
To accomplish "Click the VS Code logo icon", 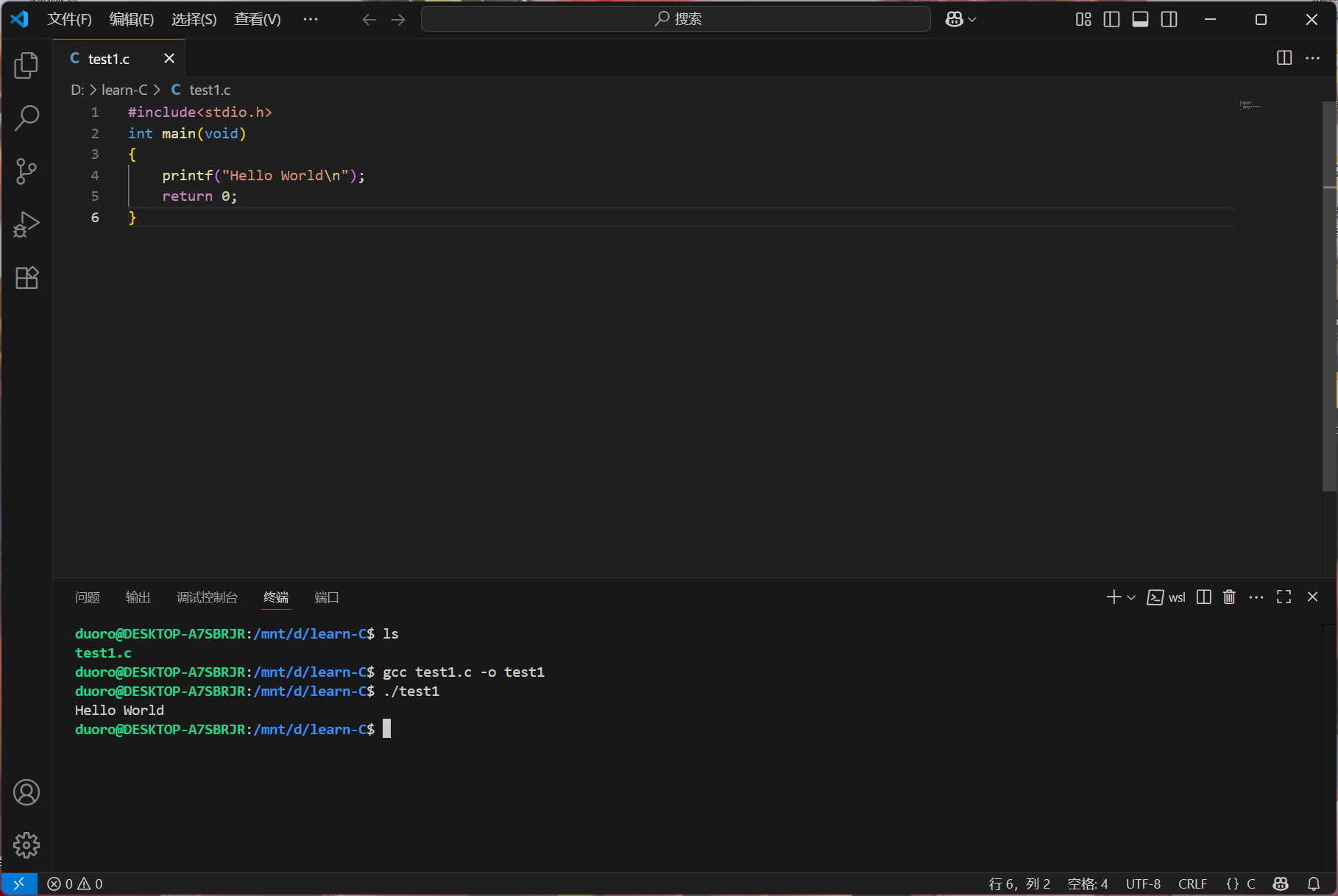I will coord(20,19).
